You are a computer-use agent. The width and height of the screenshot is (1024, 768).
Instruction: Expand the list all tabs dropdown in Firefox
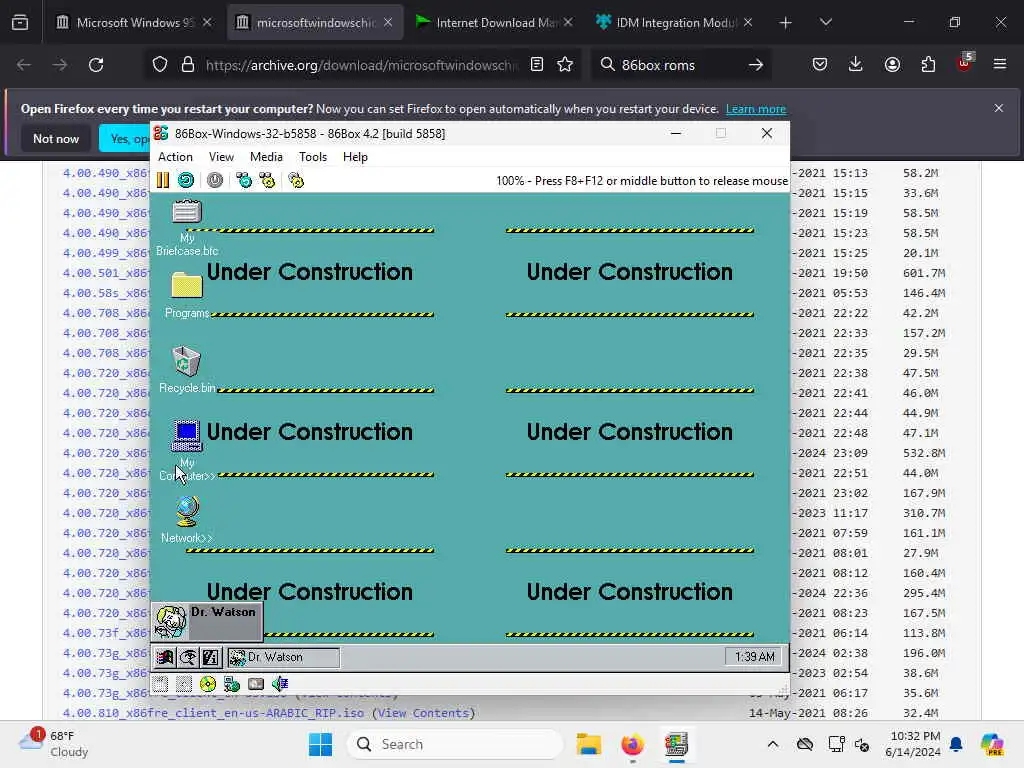[825, 23]
